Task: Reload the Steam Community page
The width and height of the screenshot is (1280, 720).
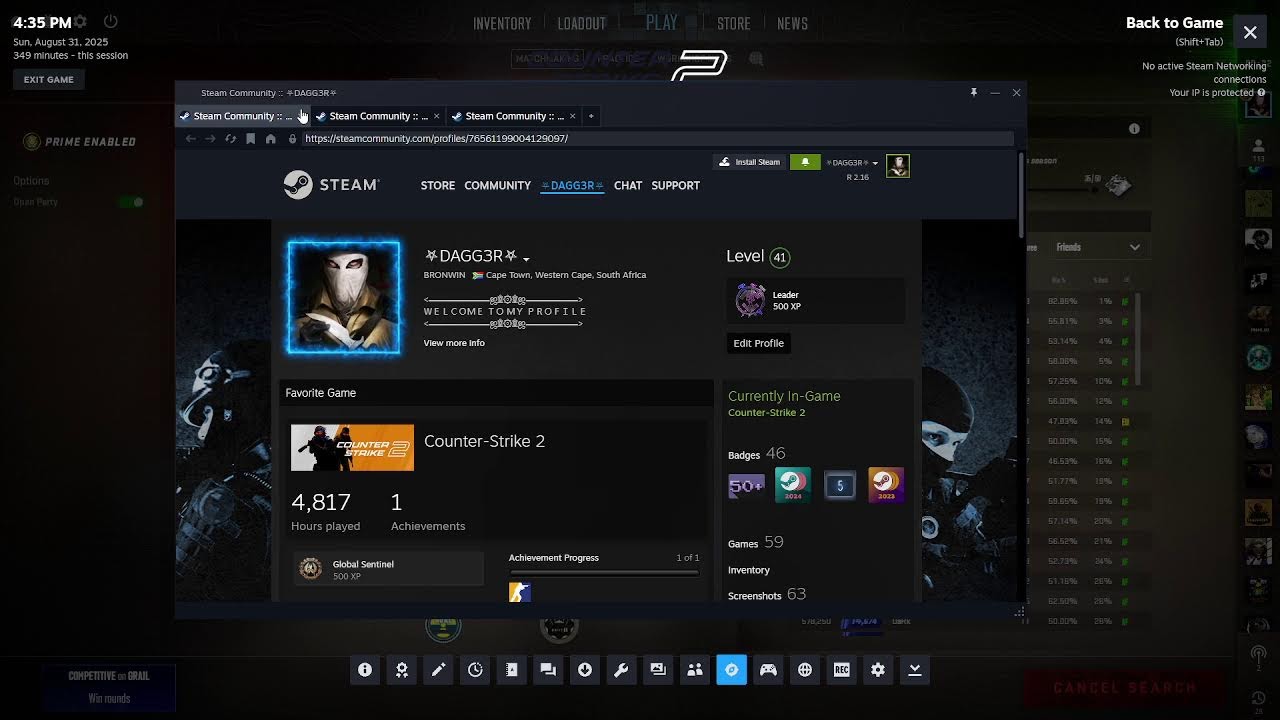Action: click(x=230, y=139)
